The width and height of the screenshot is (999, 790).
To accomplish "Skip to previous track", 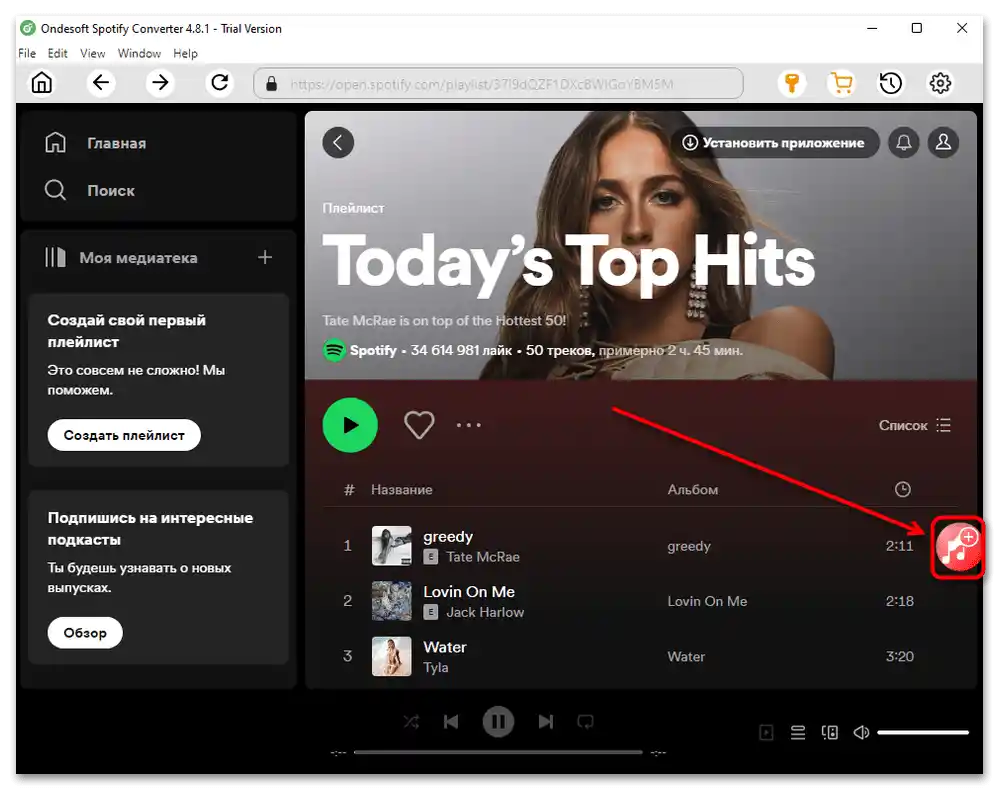I will [x=451, y=722].
